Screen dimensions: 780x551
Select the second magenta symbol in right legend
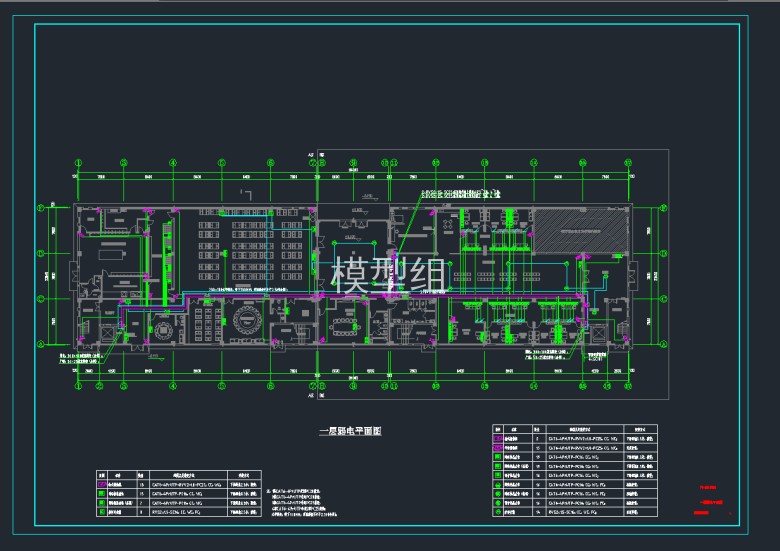pos(498,447)
